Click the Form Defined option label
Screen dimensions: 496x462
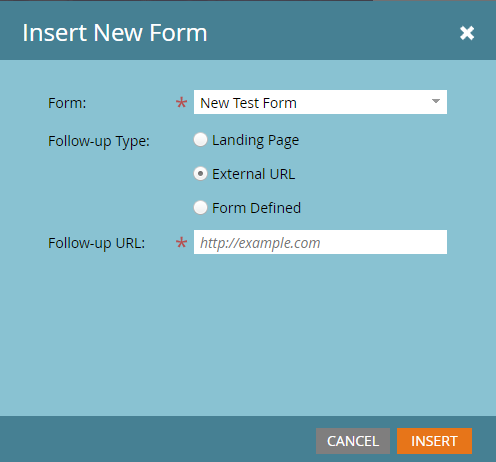[256, 208]
